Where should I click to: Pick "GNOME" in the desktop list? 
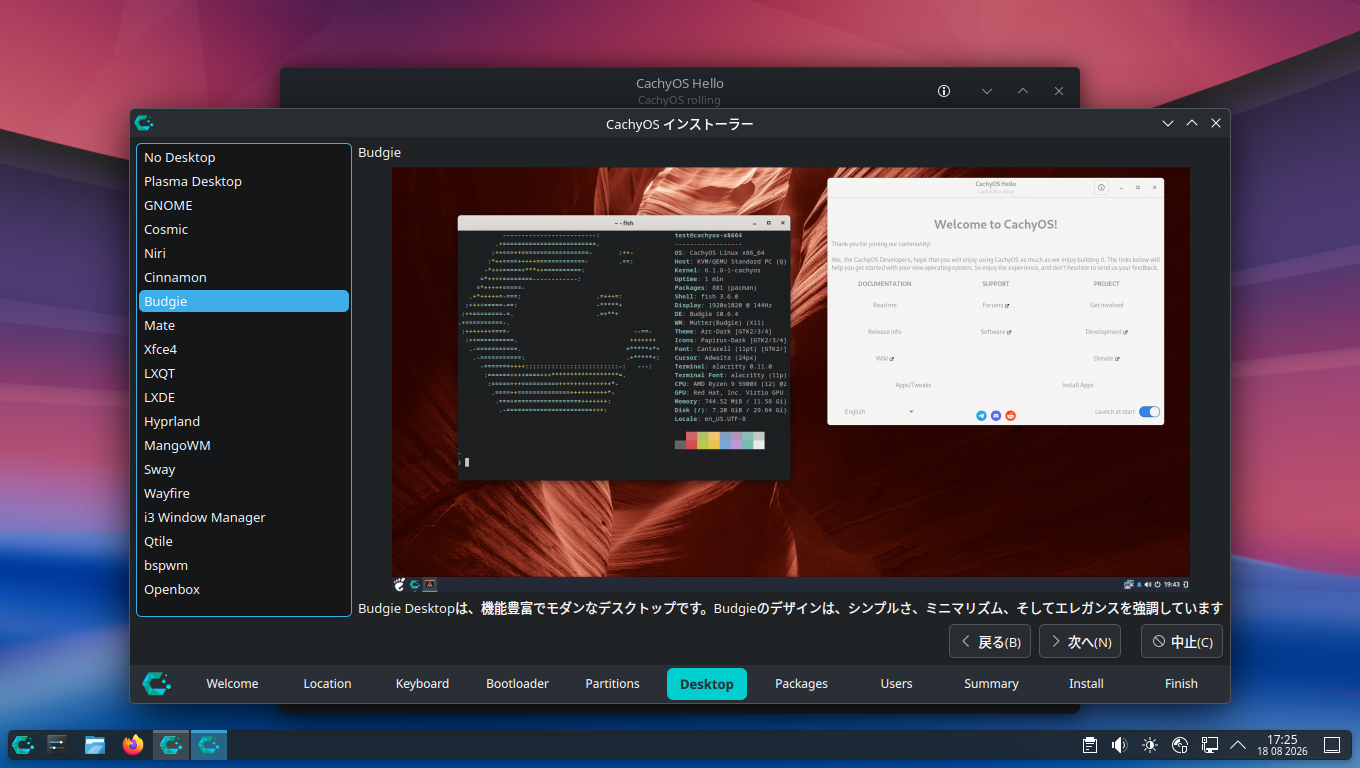click(x=244, y=205)
